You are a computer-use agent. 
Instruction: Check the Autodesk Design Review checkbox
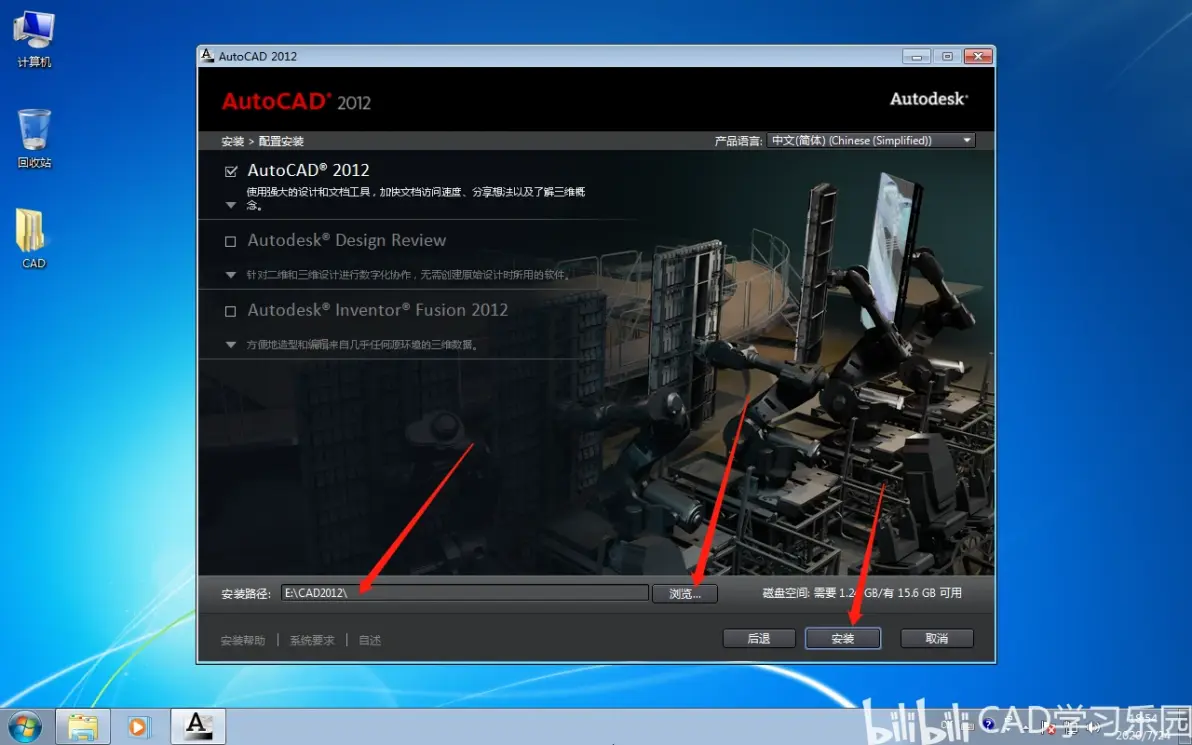click(x=230, y=241)
